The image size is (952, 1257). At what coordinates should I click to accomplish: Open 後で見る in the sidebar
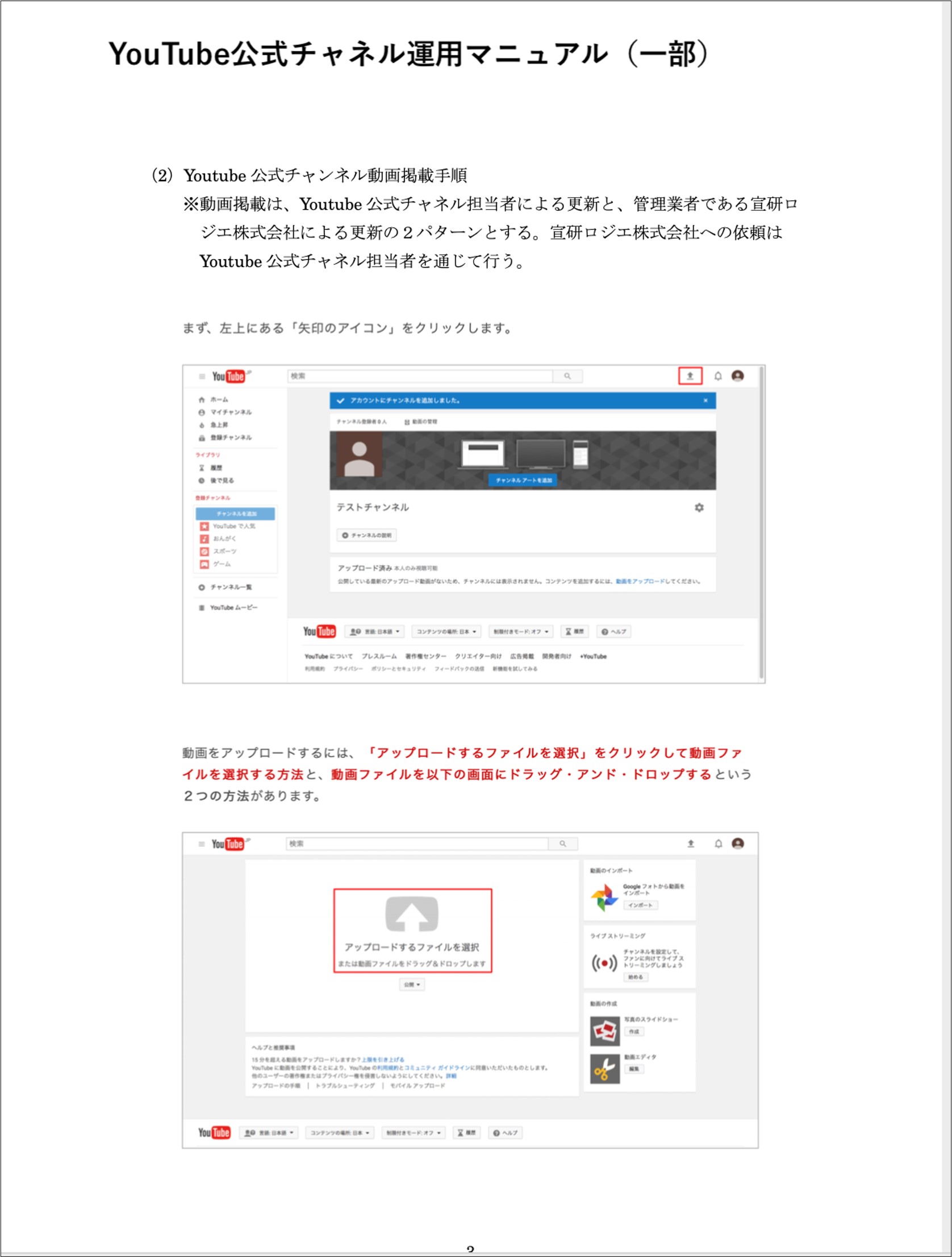[x=216, y=481]
